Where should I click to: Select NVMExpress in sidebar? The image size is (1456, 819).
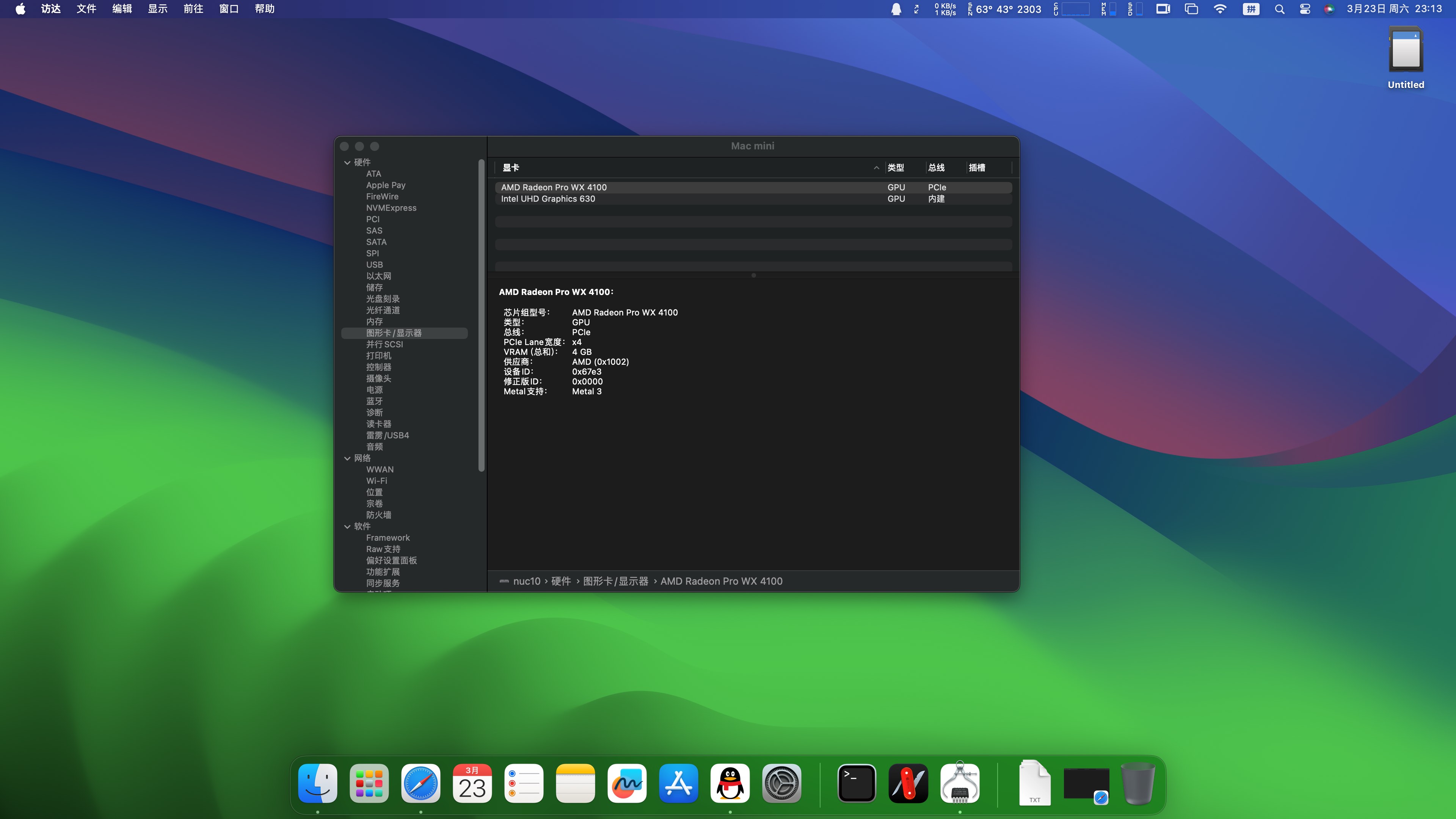(391, 208)
